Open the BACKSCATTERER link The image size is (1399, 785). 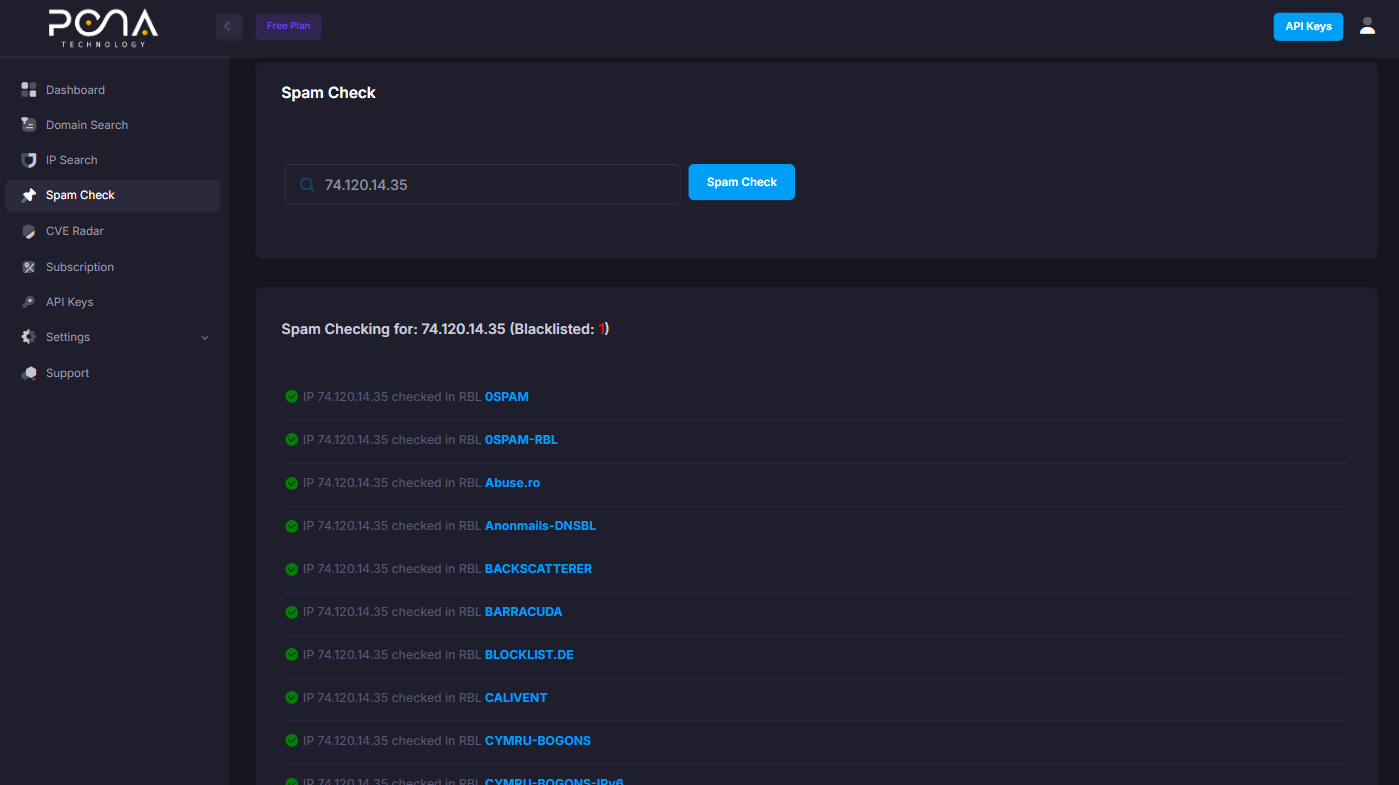pyautogui.click(x=538, y=569)
